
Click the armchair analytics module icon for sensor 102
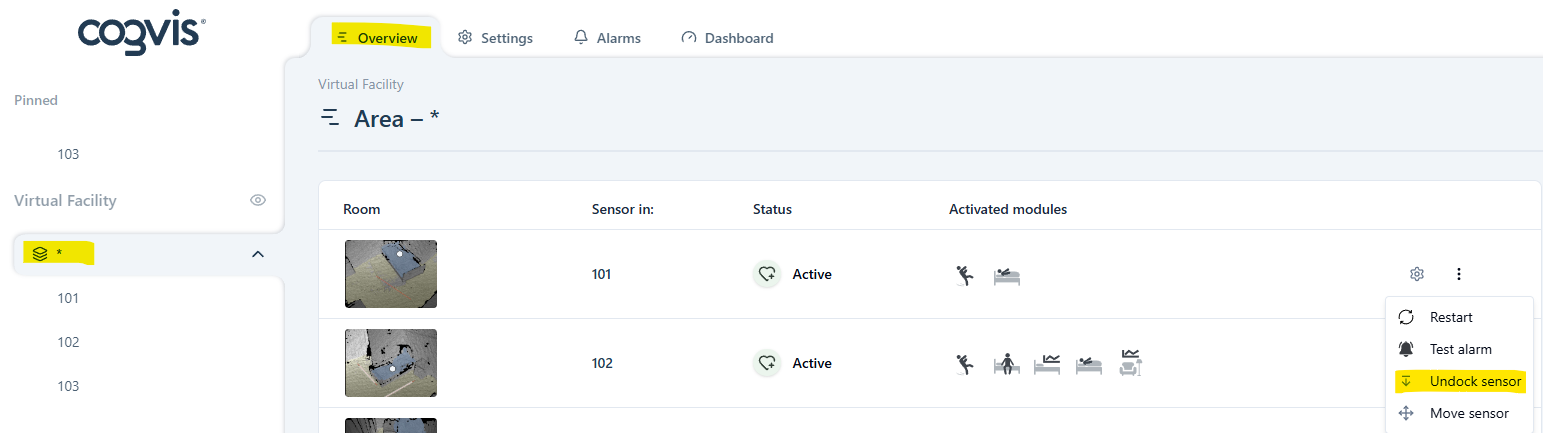click(x=1131, y=362)
